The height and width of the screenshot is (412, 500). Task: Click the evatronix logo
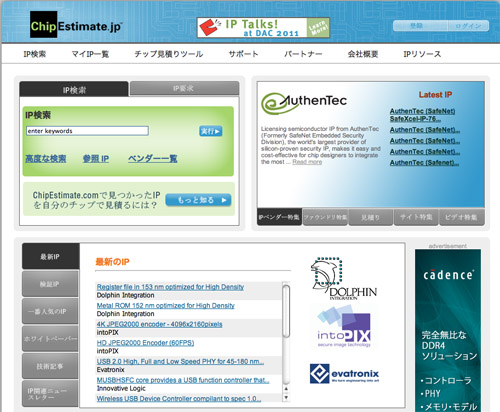tap(344, 373)
